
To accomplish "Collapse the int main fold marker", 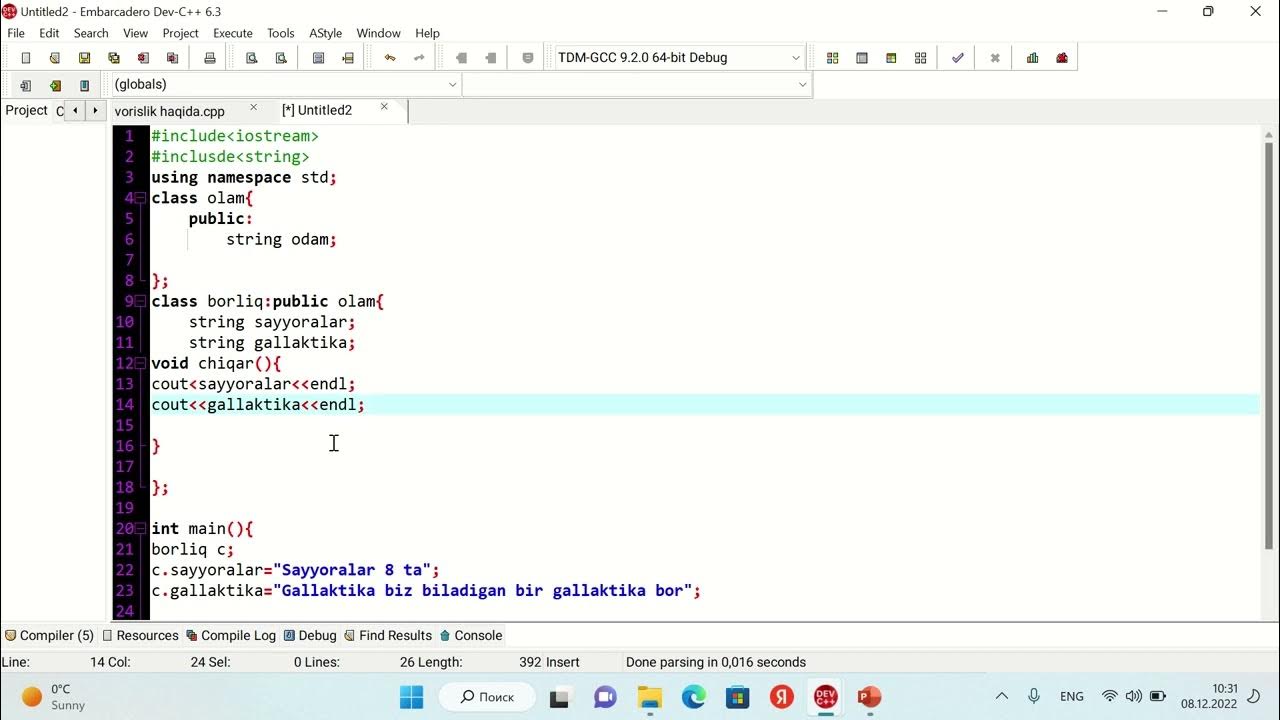I will click(x=141, y=528).
